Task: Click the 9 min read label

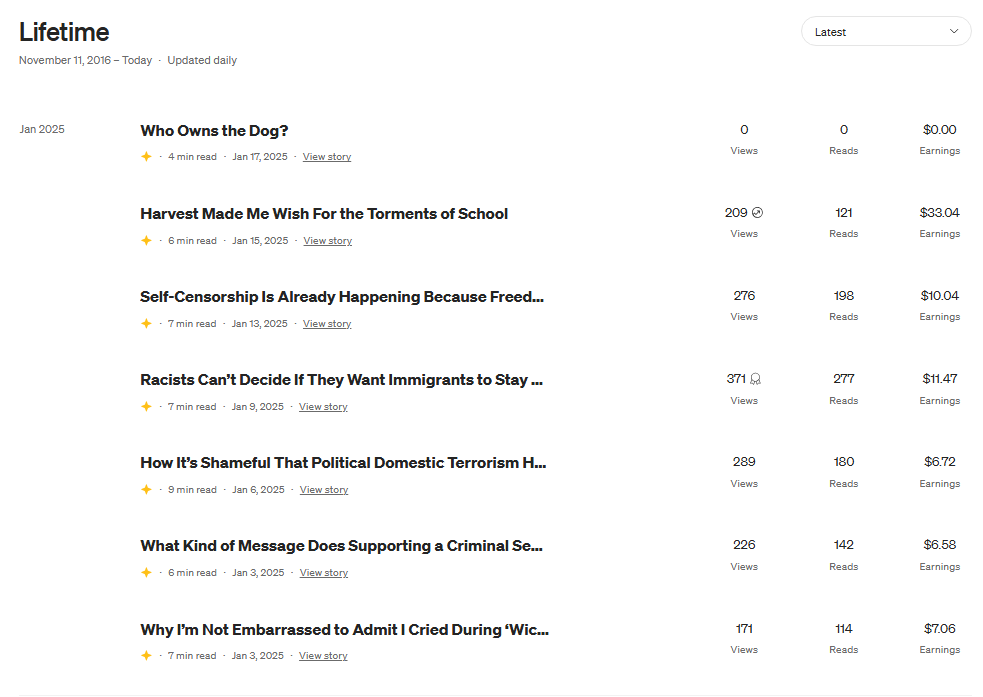Action: (x=192, y=490)
